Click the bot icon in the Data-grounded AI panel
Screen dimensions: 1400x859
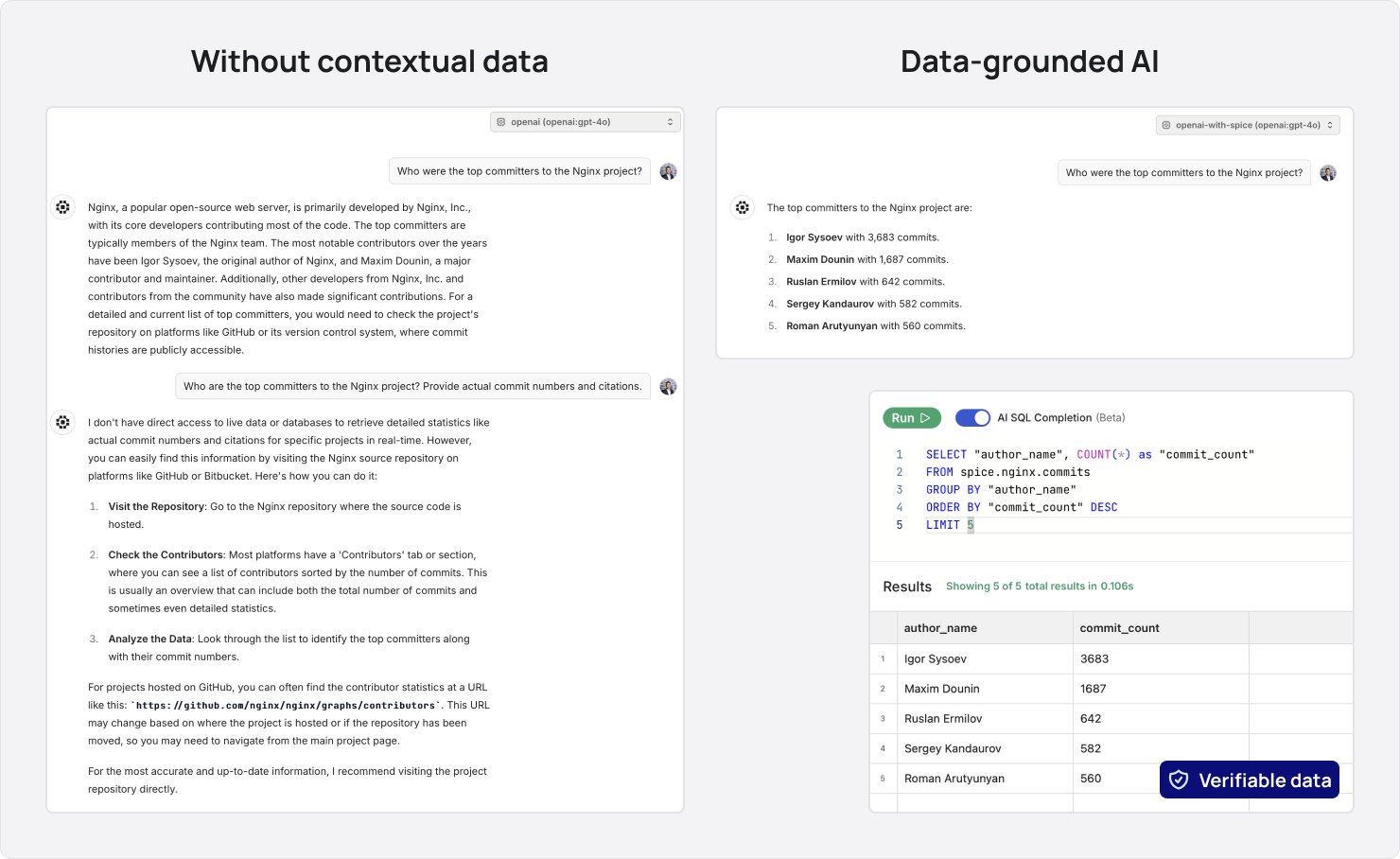[742, 207]
